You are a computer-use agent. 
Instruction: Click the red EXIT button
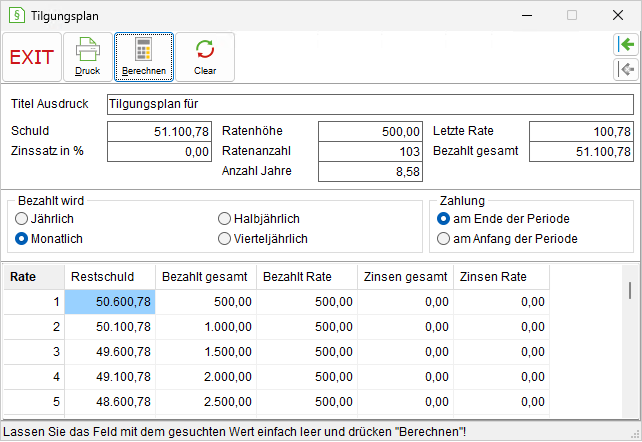click(32, 57)
